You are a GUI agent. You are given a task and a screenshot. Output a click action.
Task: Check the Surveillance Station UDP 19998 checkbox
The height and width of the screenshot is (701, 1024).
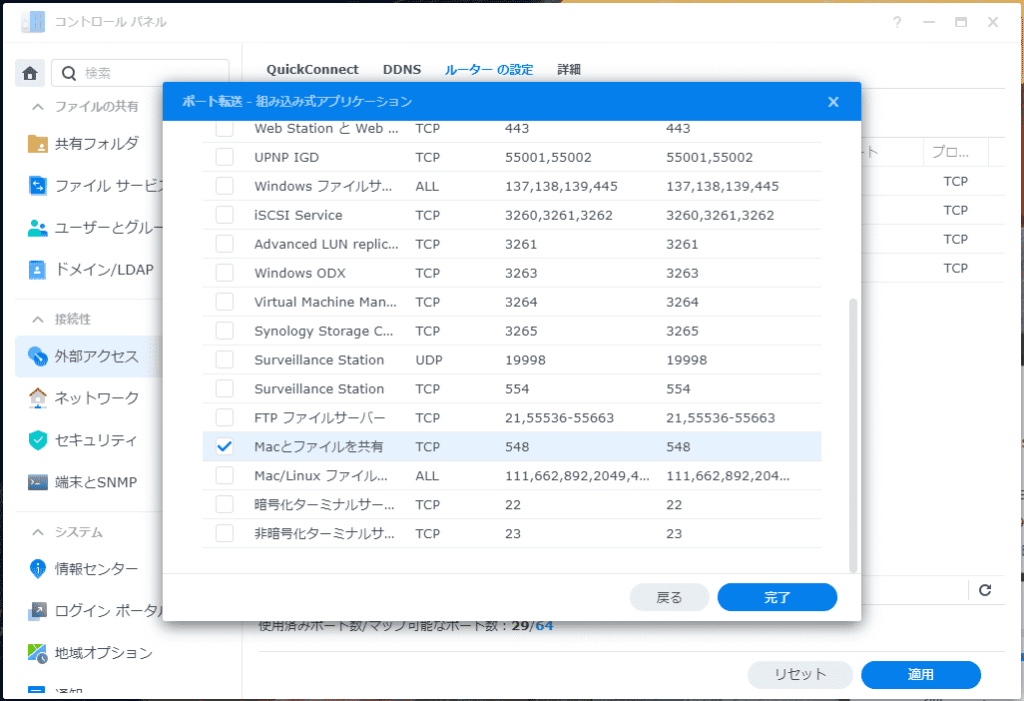point(225,360)
